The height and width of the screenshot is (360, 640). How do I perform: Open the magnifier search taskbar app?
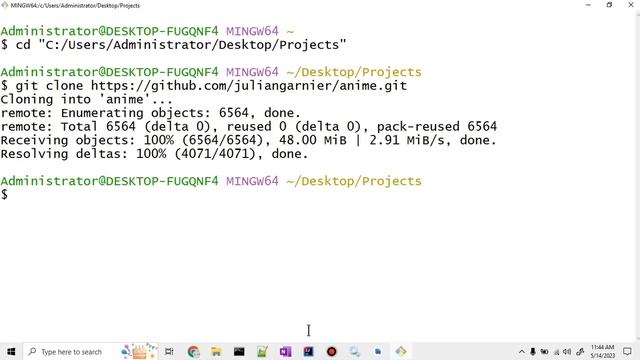354,351
